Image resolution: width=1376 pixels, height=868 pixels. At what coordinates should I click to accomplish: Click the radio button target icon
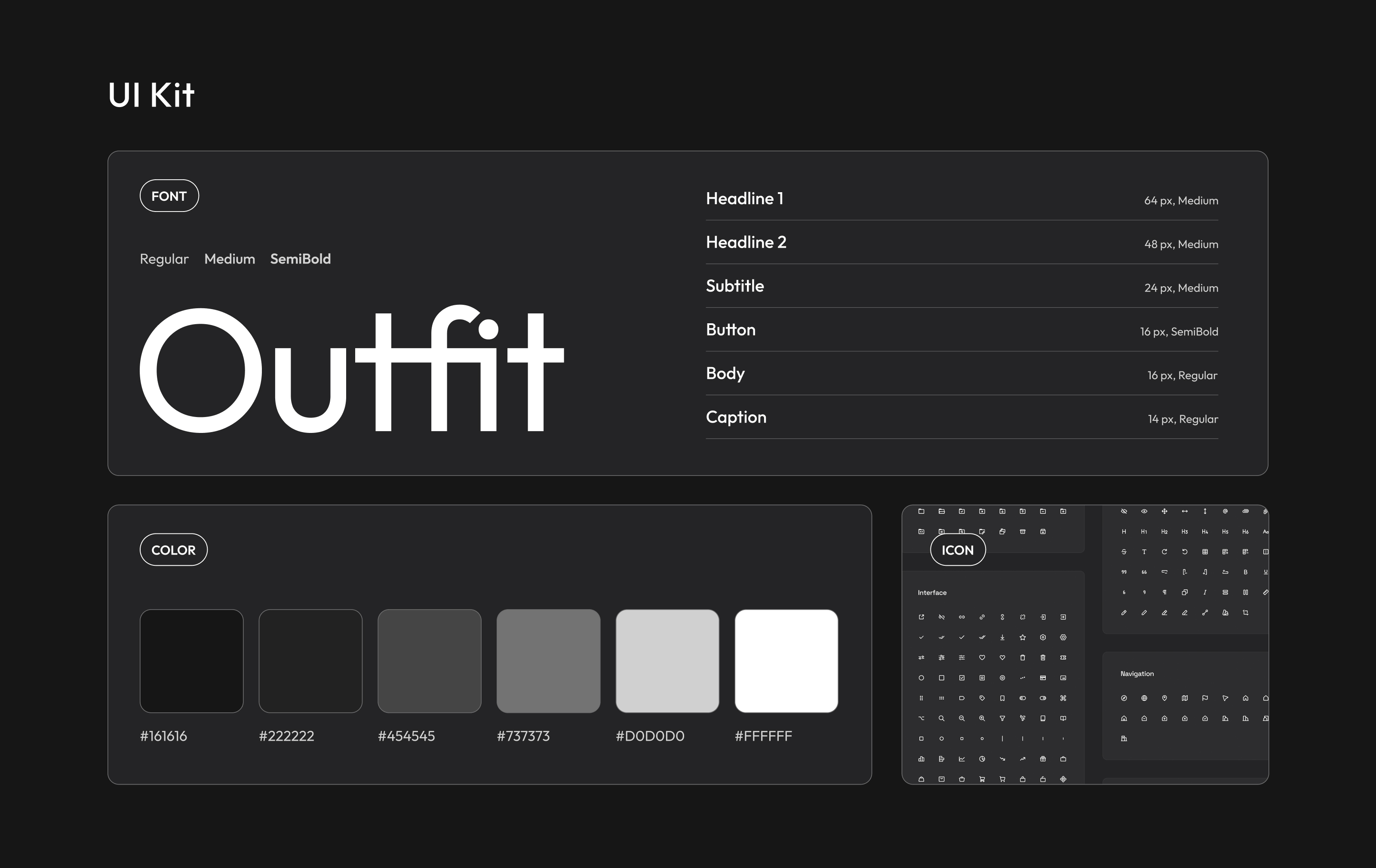[1002, 678]
